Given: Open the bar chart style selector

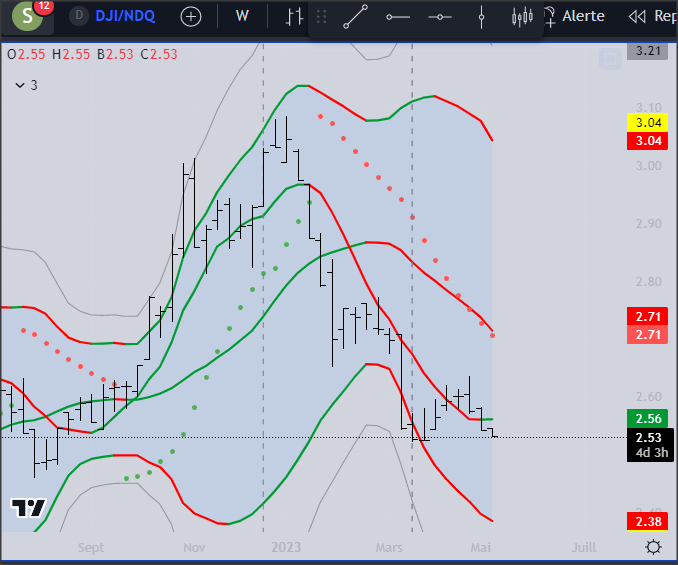Looking at the screenshot, I should pyautogui.click(x=294, y=17).
